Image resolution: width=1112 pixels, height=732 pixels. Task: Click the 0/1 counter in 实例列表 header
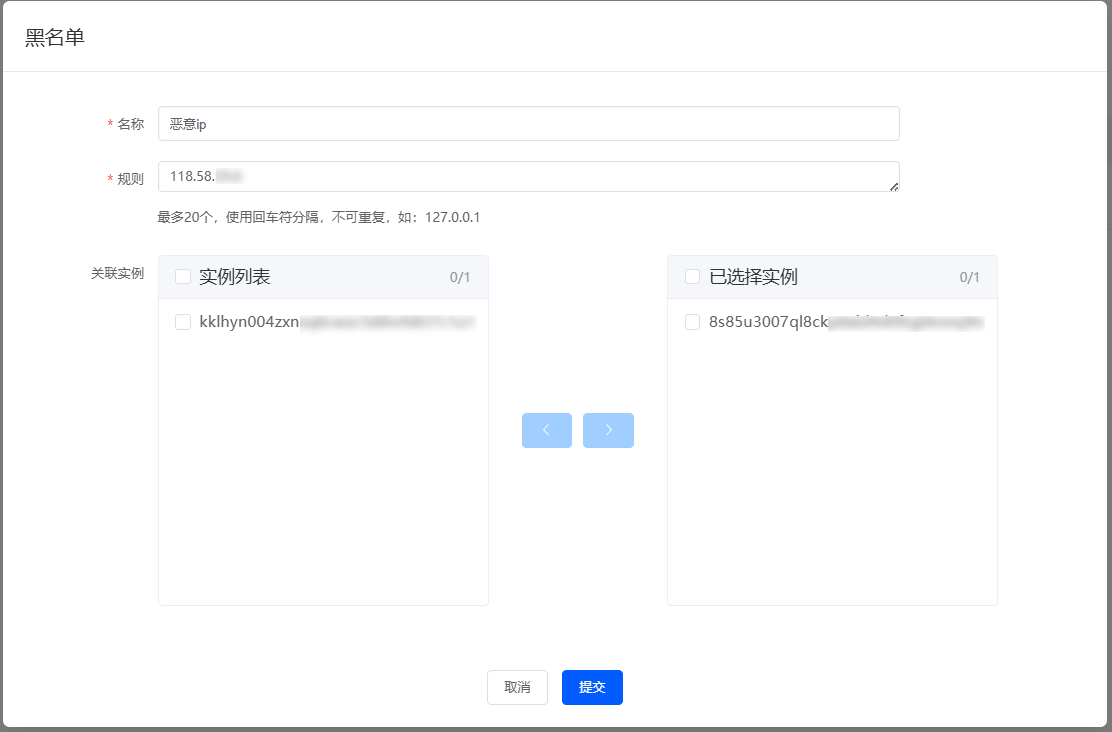pyautogui.click(x=460, y=278)
